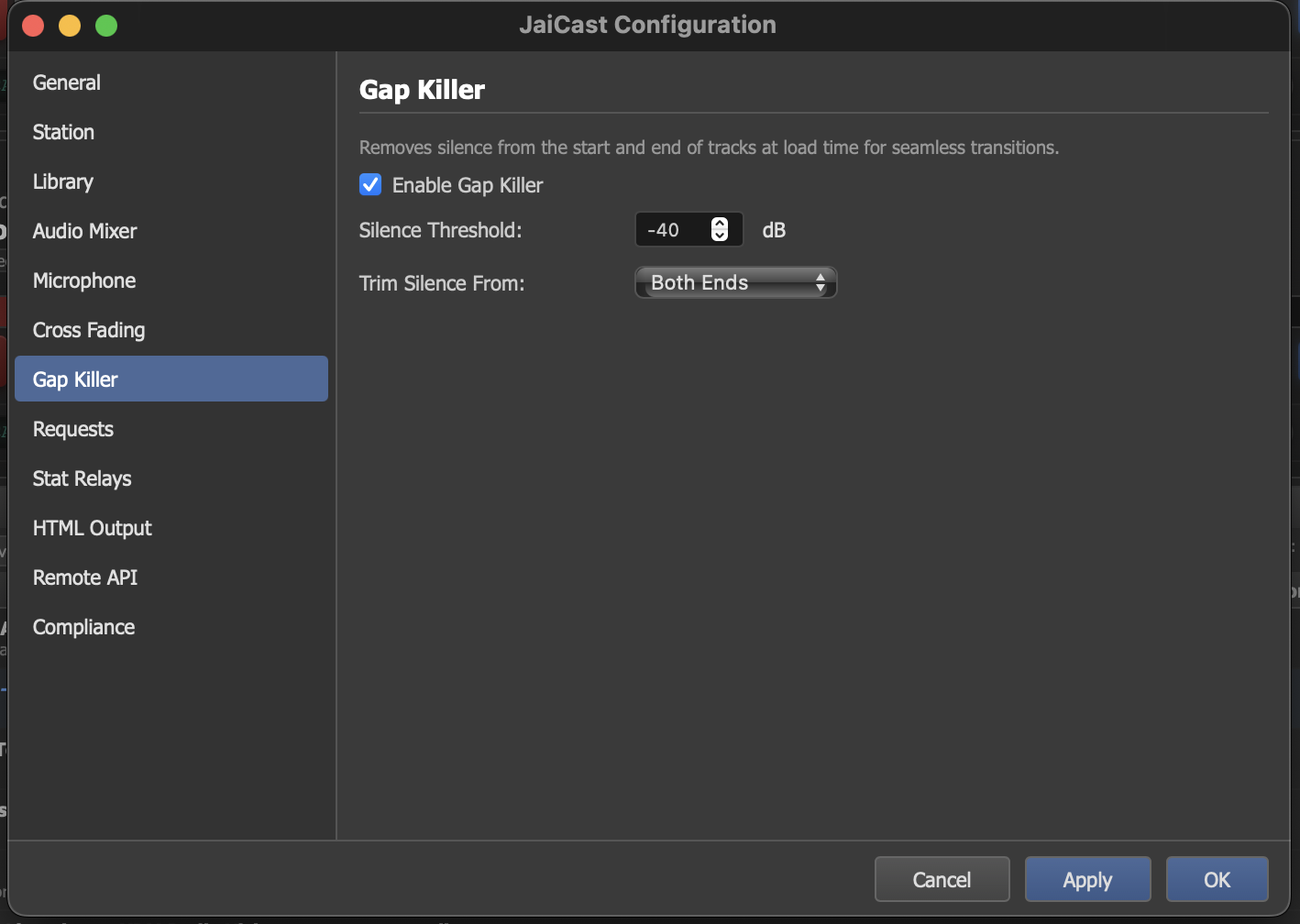
Task: Confirm settings with the OK button
Action: tap(1217, 880)
